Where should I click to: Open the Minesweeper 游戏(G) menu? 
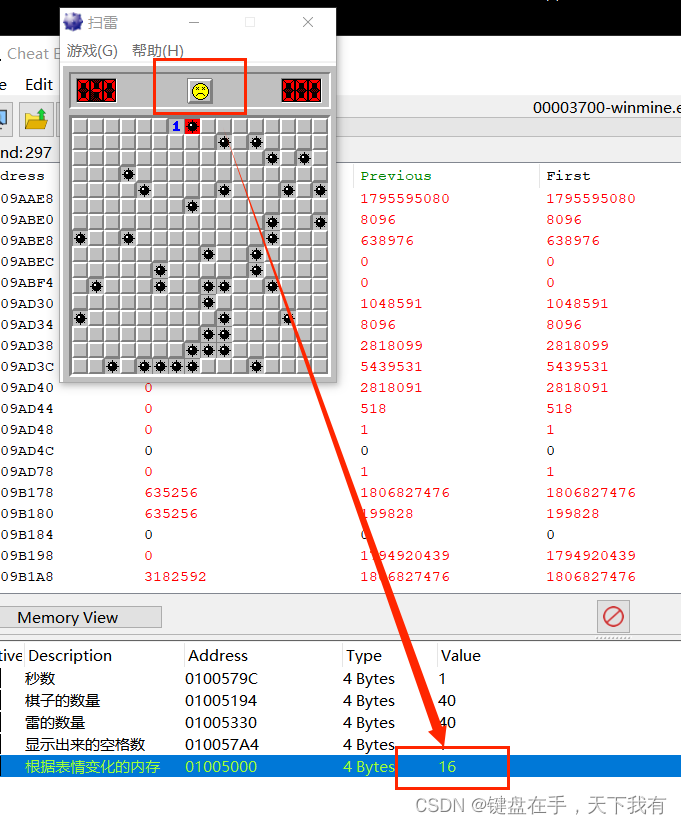92,50
